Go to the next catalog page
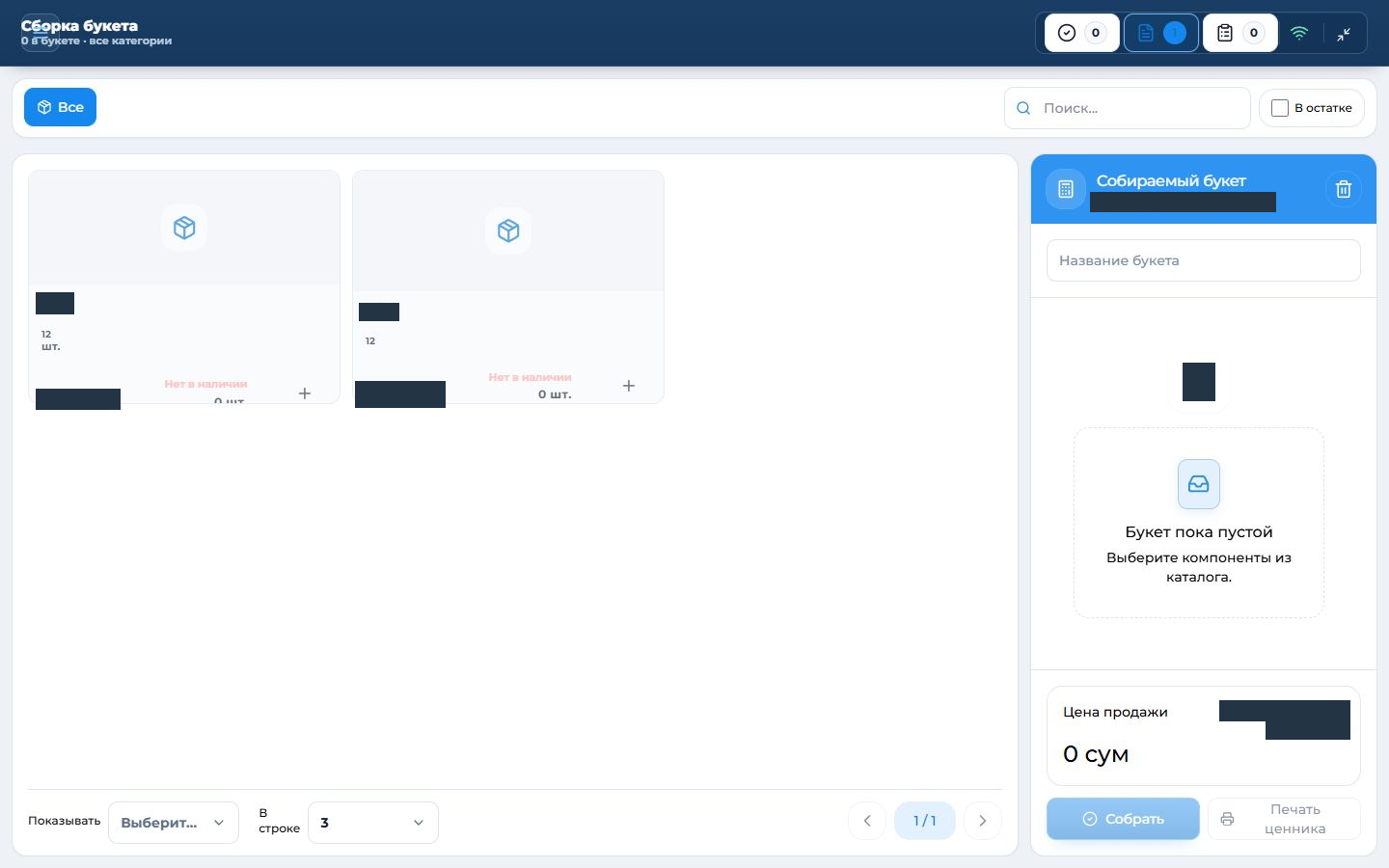The image size is (1389, 868). click(983, 821)
